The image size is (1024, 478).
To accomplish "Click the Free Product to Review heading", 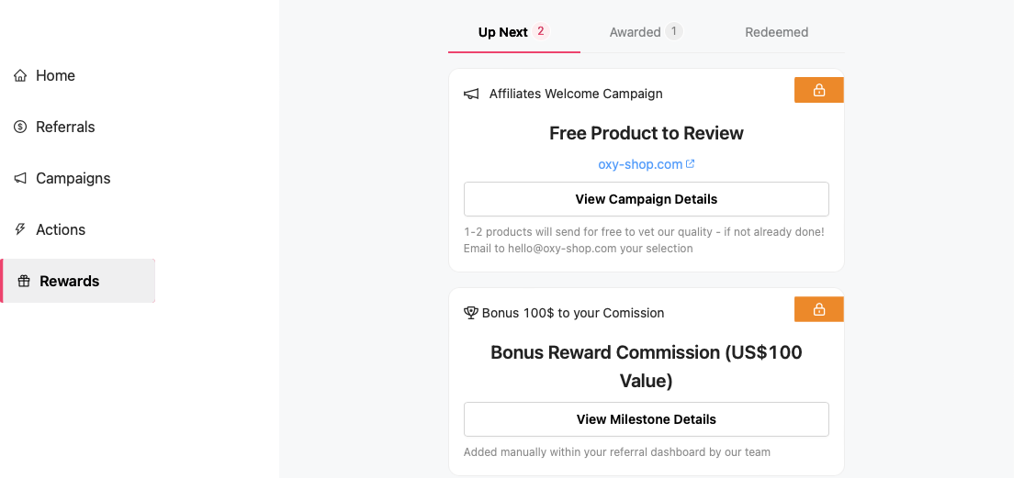I will tap(646, 133).
